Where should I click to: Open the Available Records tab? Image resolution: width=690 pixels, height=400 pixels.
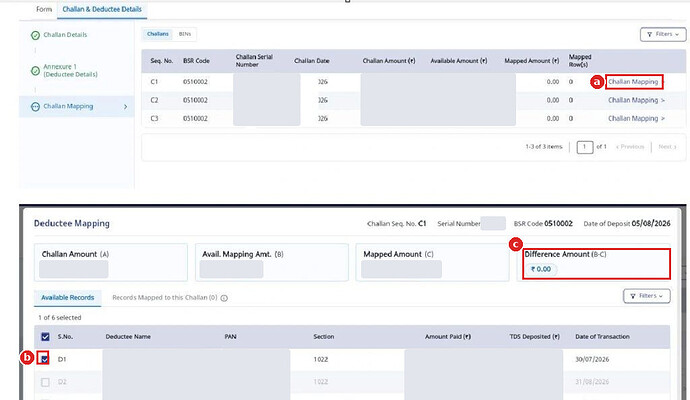(68, 297)
